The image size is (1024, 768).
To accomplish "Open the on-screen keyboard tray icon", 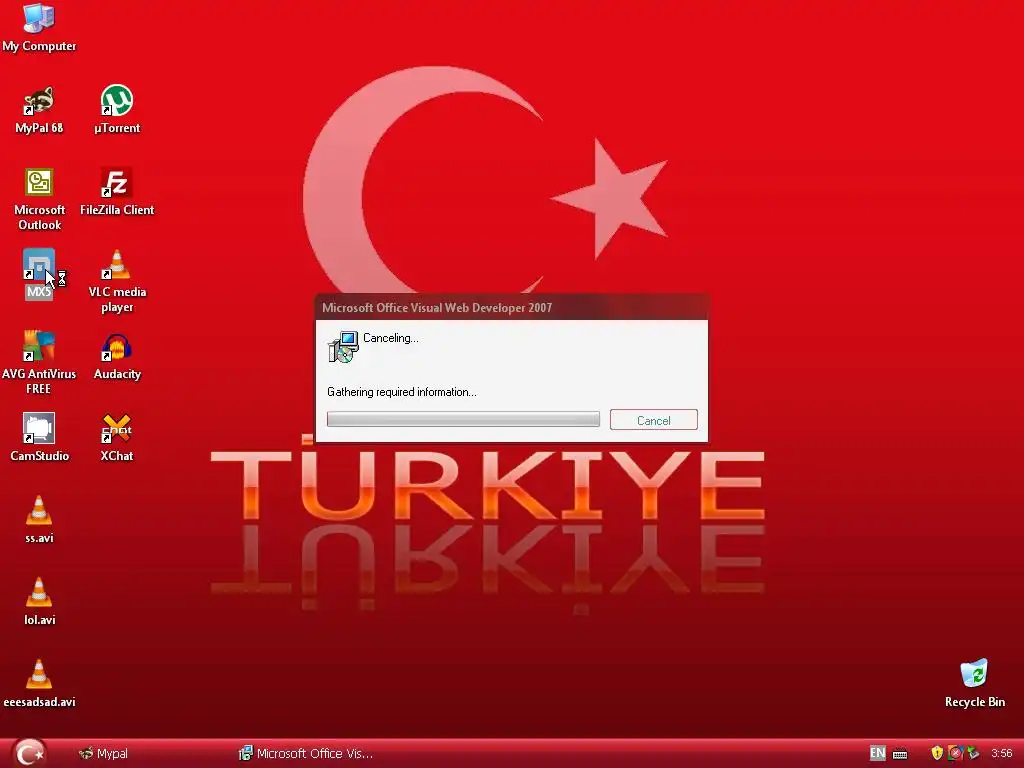I will [x=900, y=754].
